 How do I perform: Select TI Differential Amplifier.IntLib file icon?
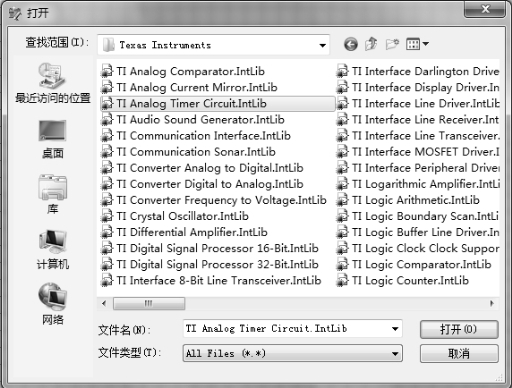click(x=107, y=232)
